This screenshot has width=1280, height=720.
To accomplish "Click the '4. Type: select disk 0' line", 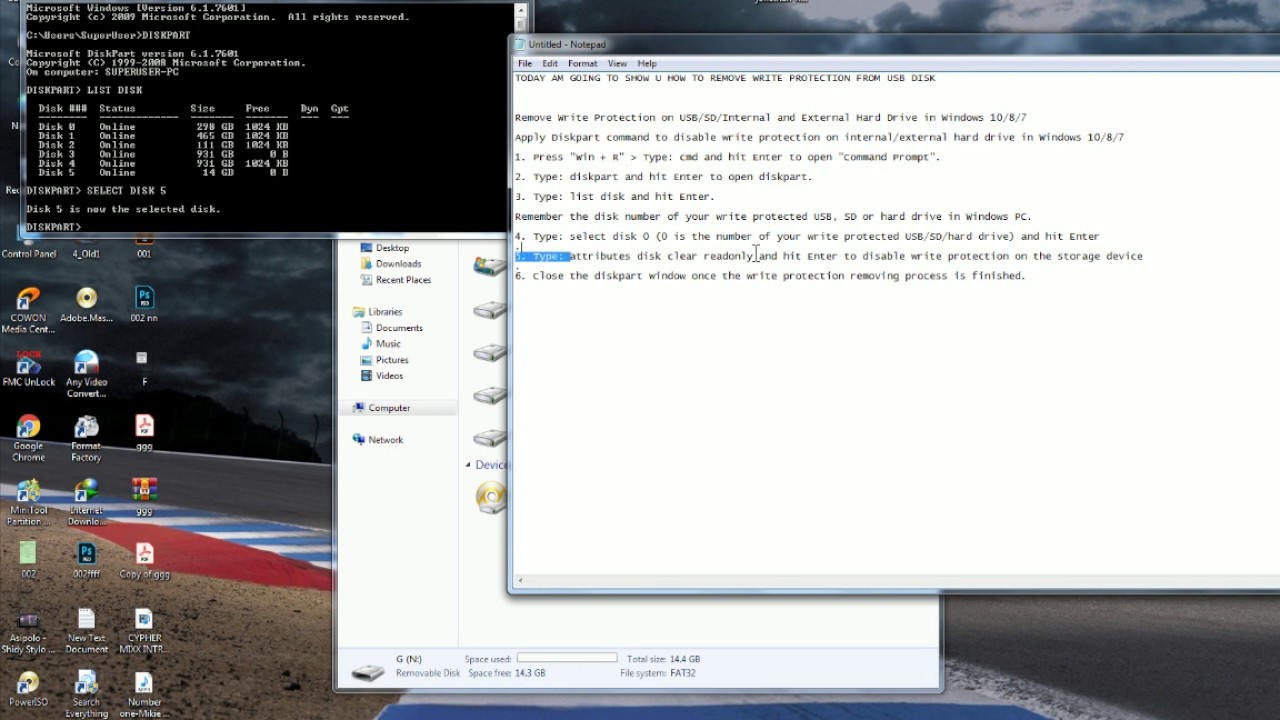I will [807, 237].
